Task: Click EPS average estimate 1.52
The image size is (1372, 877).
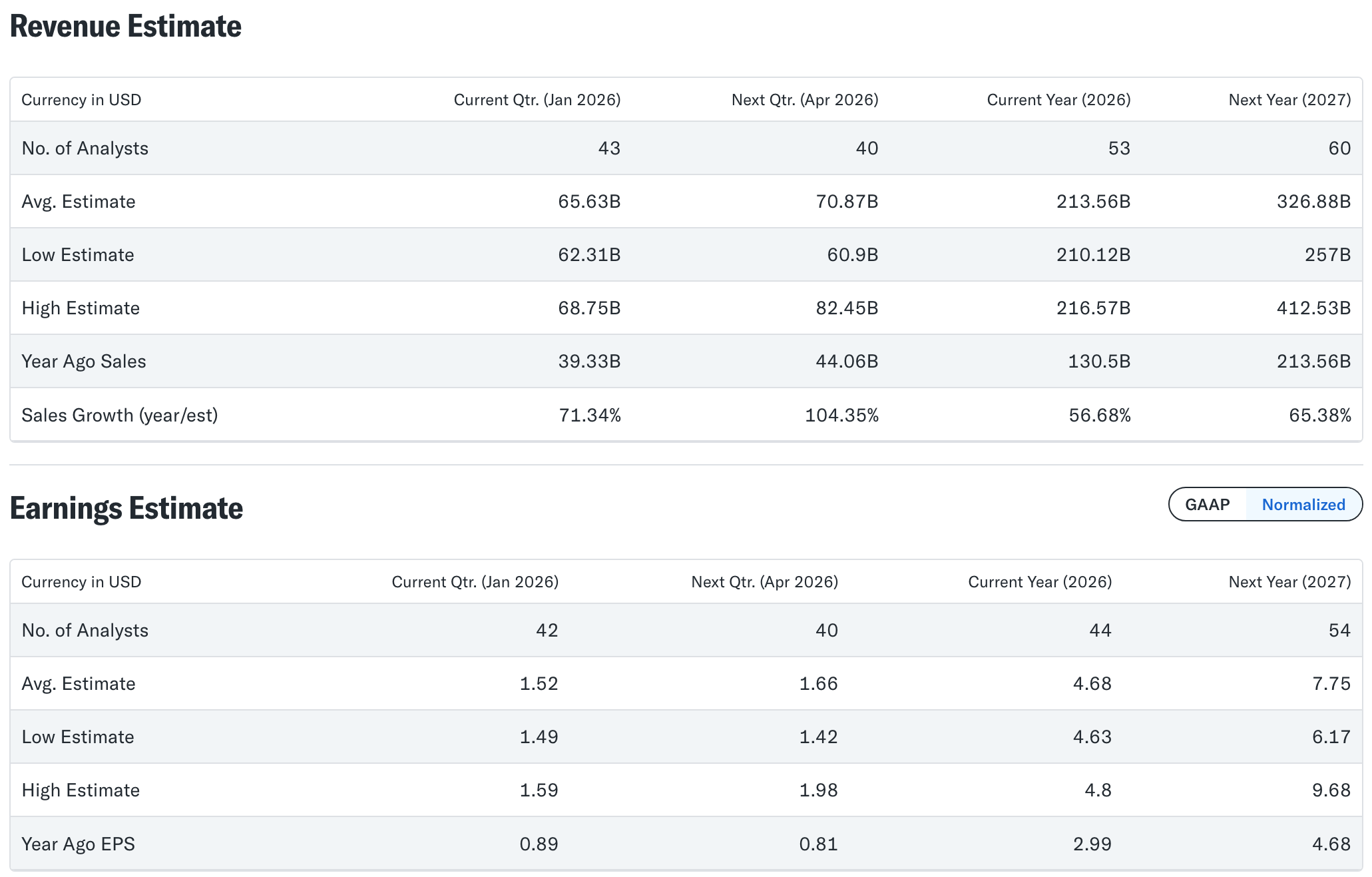Action: pyautogui.click(x=539, y=683)
